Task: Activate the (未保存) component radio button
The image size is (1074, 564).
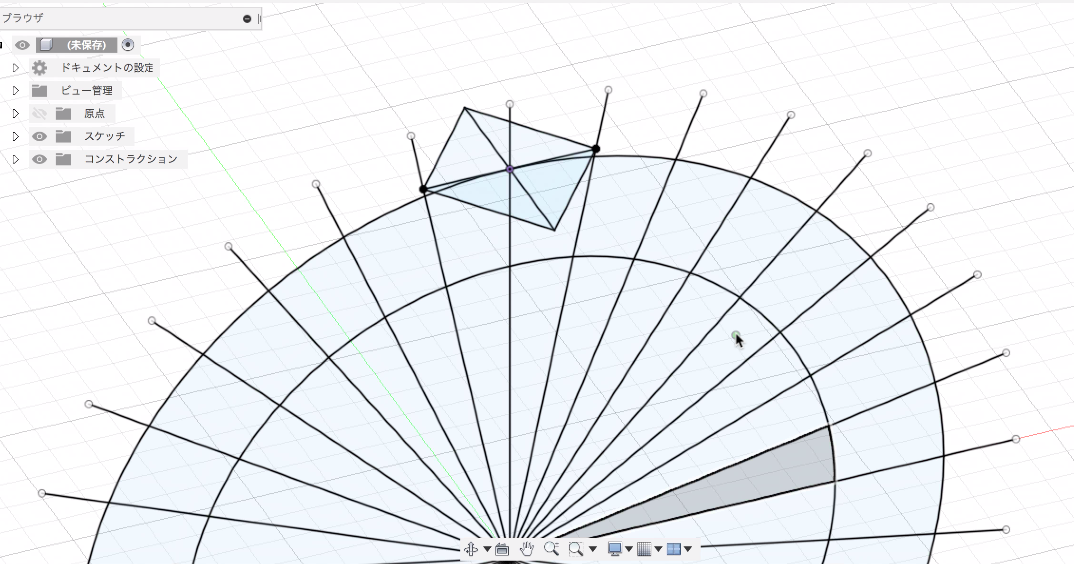Action: point(127,45)
